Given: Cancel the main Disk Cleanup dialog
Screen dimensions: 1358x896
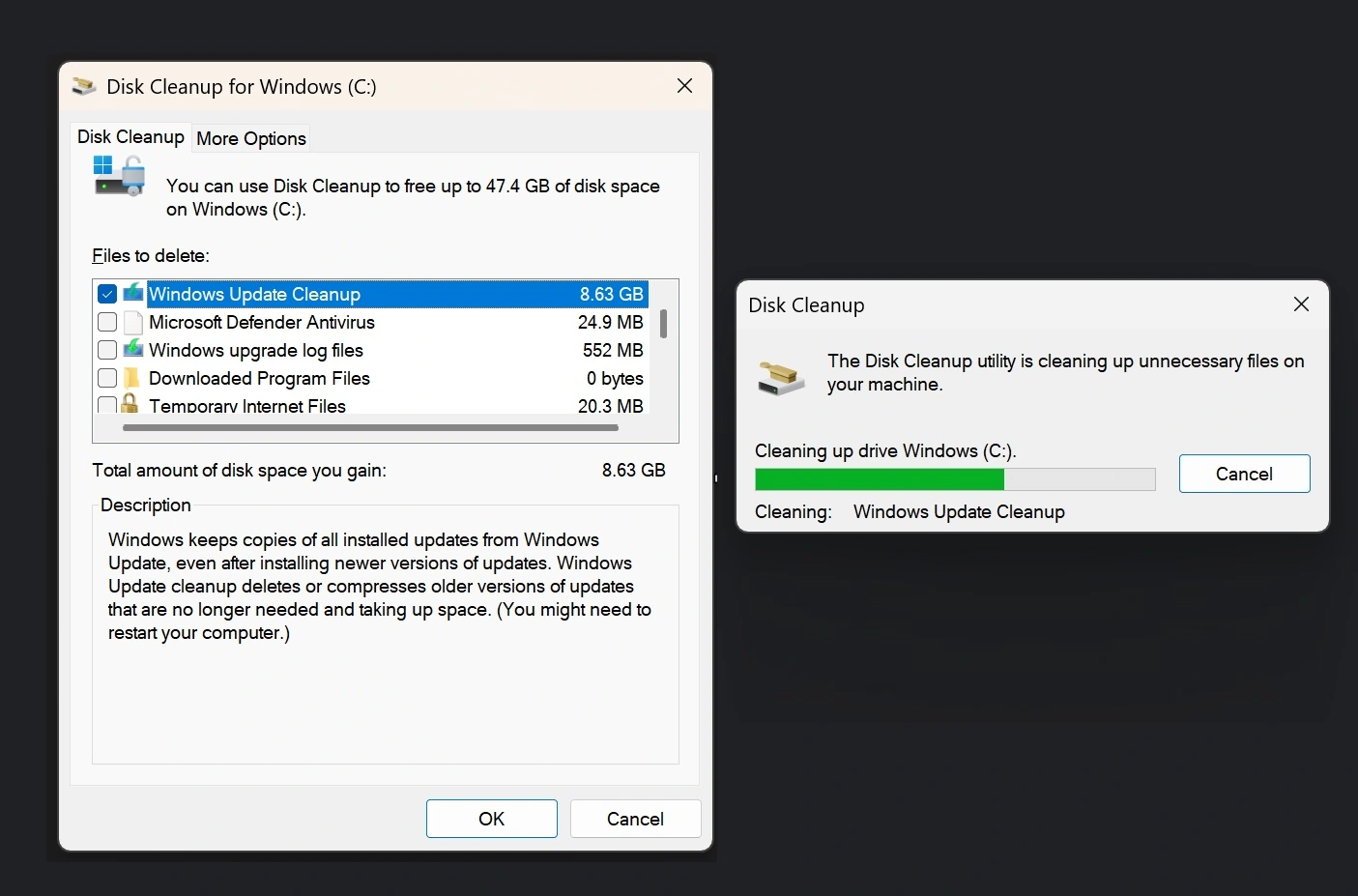Looking at the screenshot, I should click(635, 819).
